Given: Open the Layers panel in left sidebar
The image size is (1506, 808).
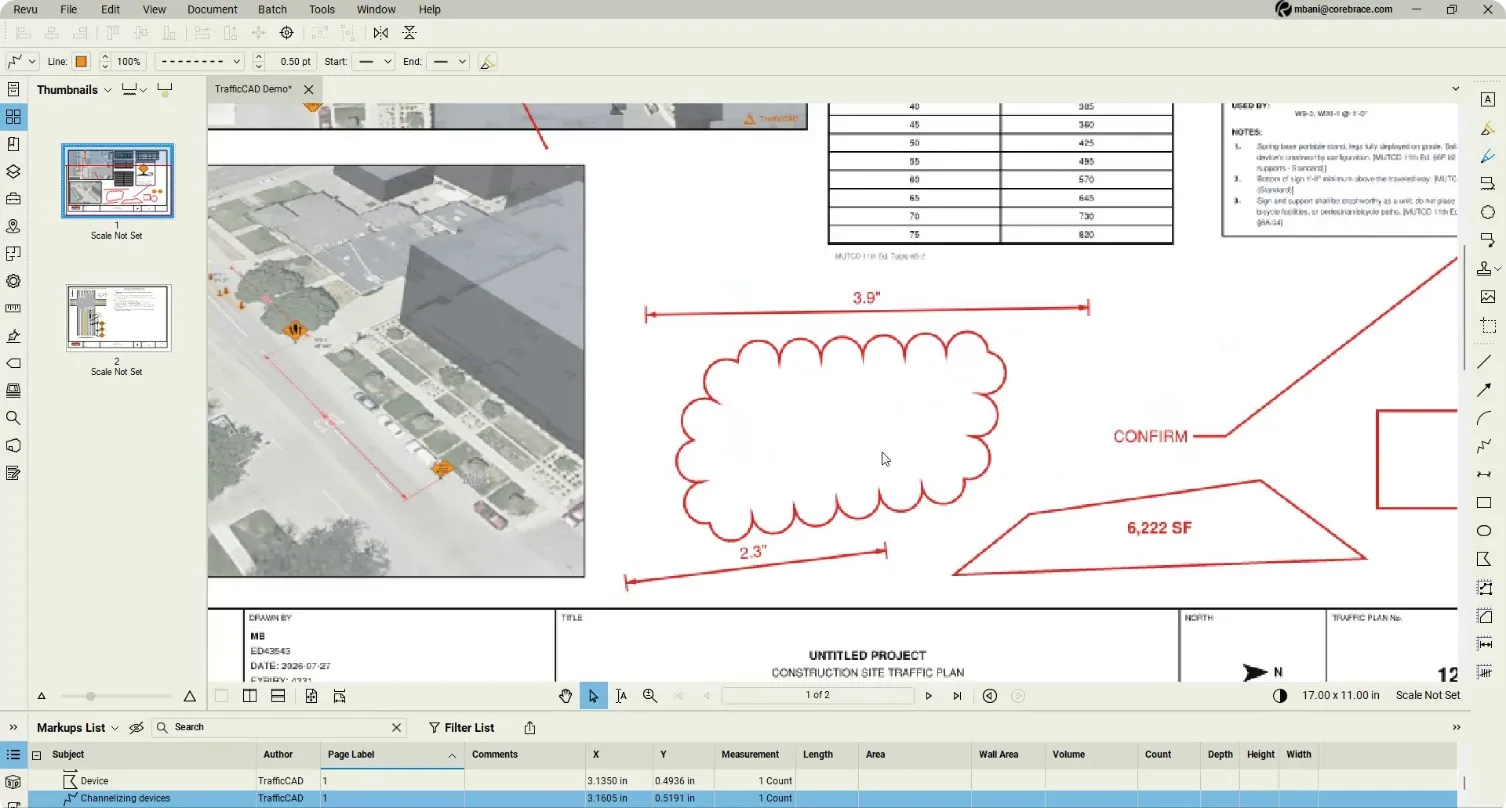Looking at the screenshot, I should (13, 172).
